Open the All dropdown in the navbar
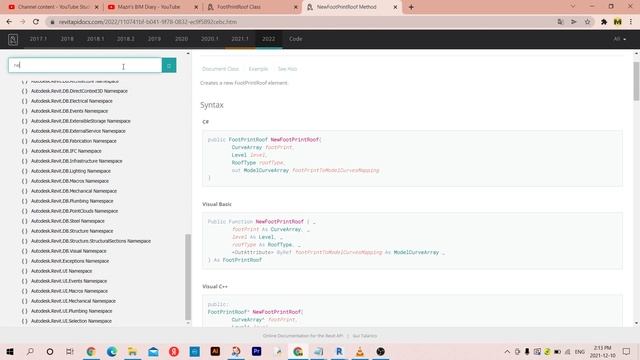The height and width of the screenshot is (360, 640). point(620,39)
